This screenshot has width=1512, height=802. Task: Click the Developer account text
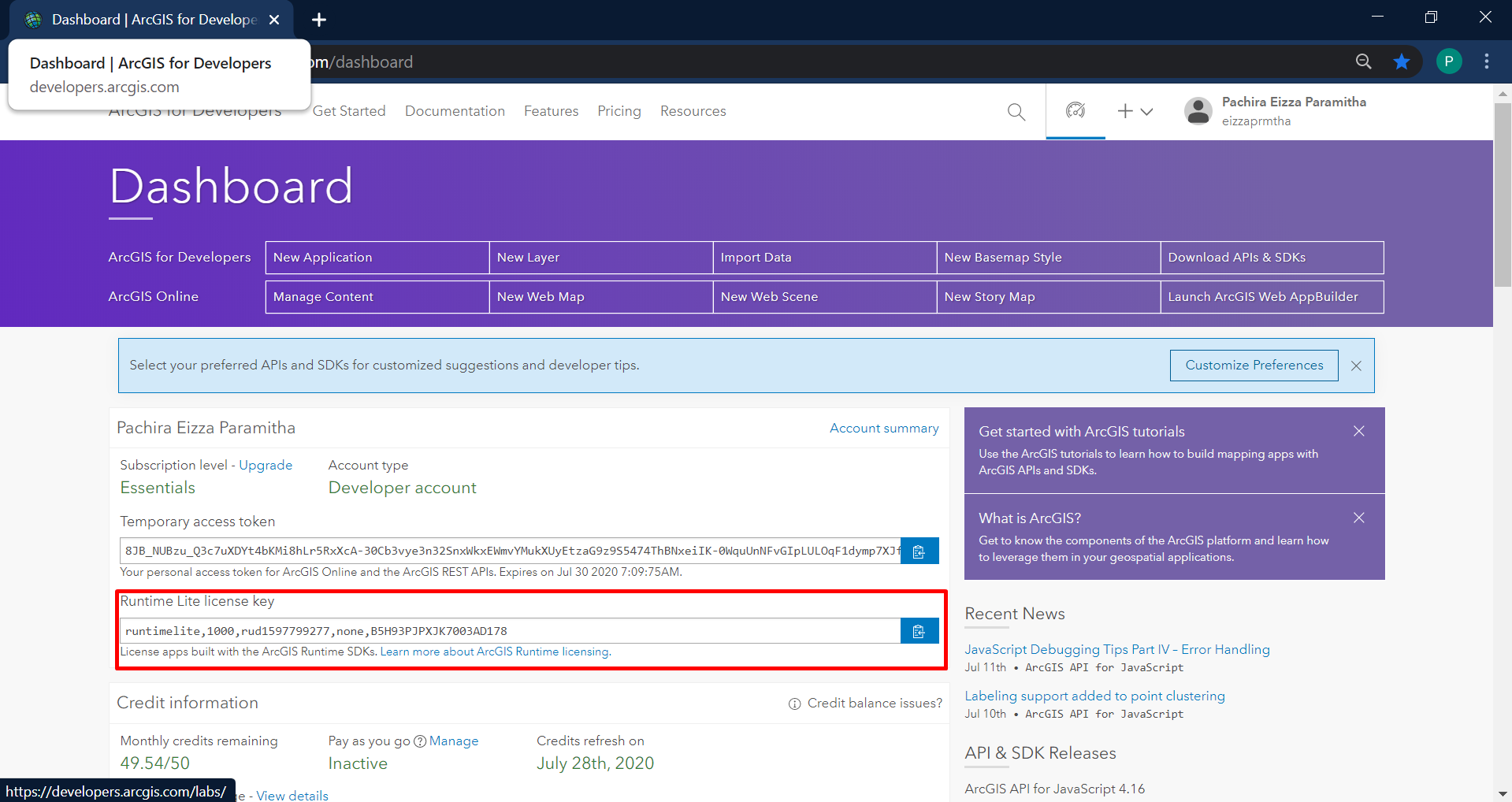403,488
